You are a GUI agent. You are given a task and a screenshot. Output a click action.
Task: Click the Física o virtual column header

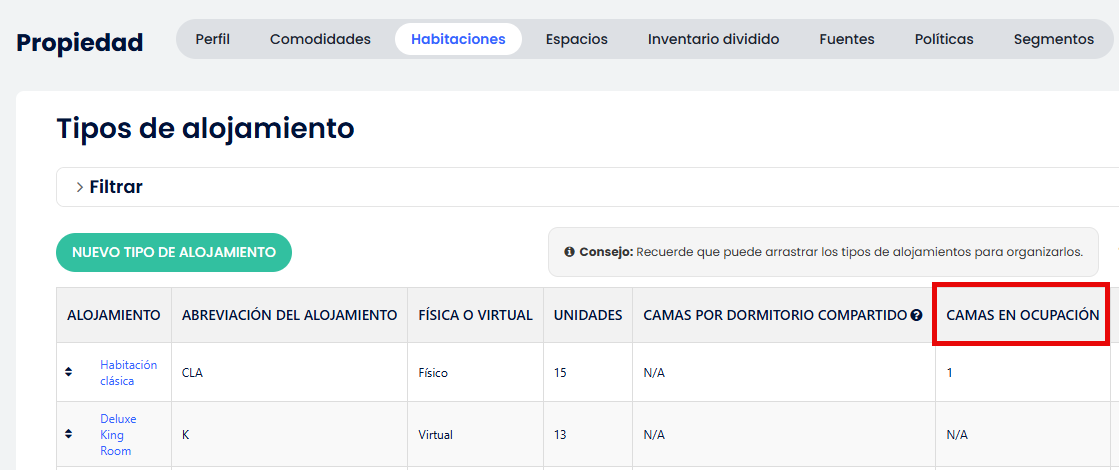pyautogui.click(x=475, y=315)
